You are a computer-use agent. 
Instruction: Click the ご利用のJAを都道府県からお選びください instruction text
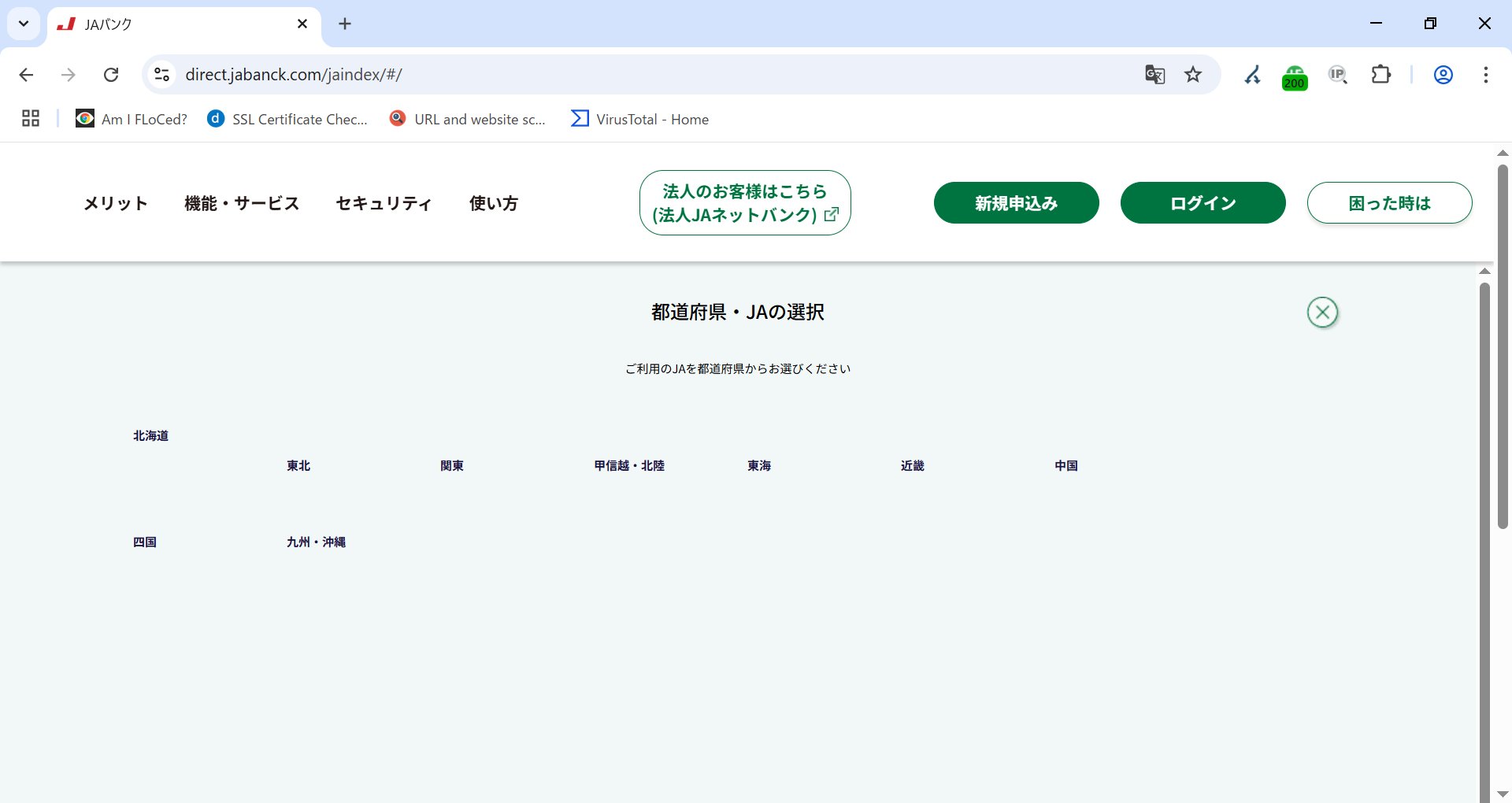tap(738, 368)
